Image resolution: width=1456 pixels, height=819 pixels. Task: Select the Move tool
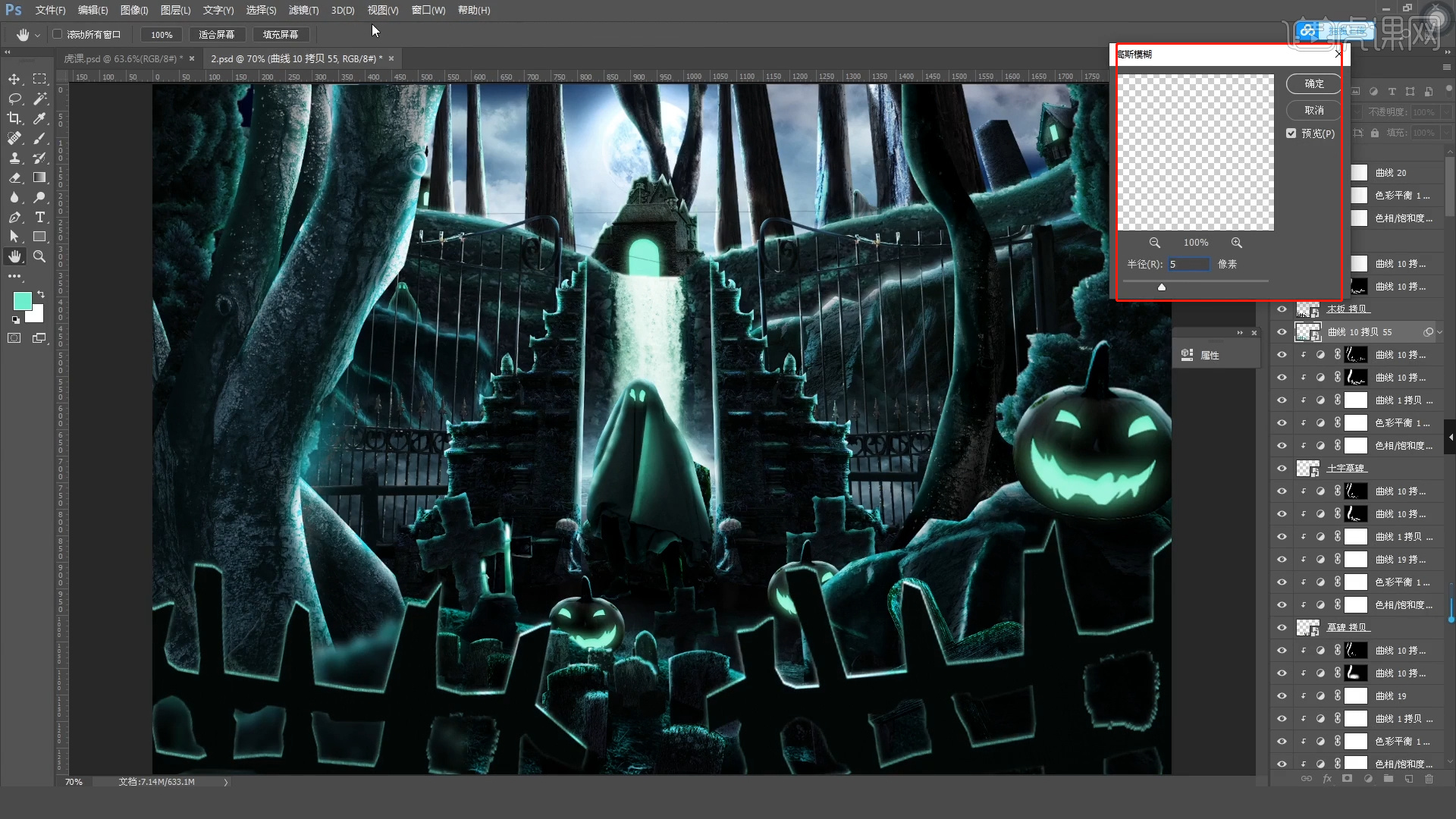click(x=14, y=79)
